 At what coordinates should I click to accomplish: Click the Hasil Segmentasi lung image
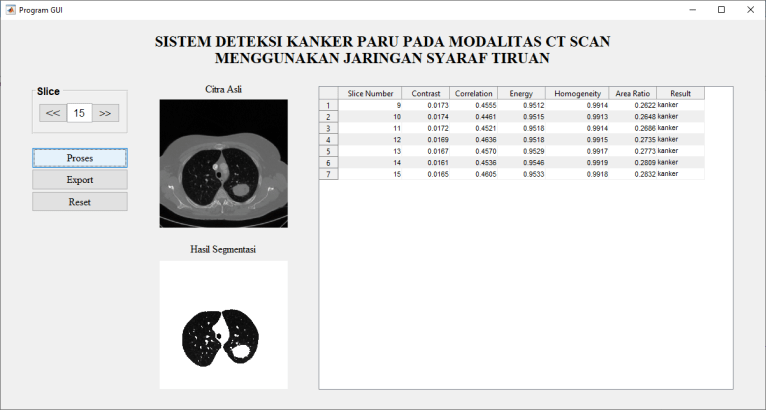[223, 325]
